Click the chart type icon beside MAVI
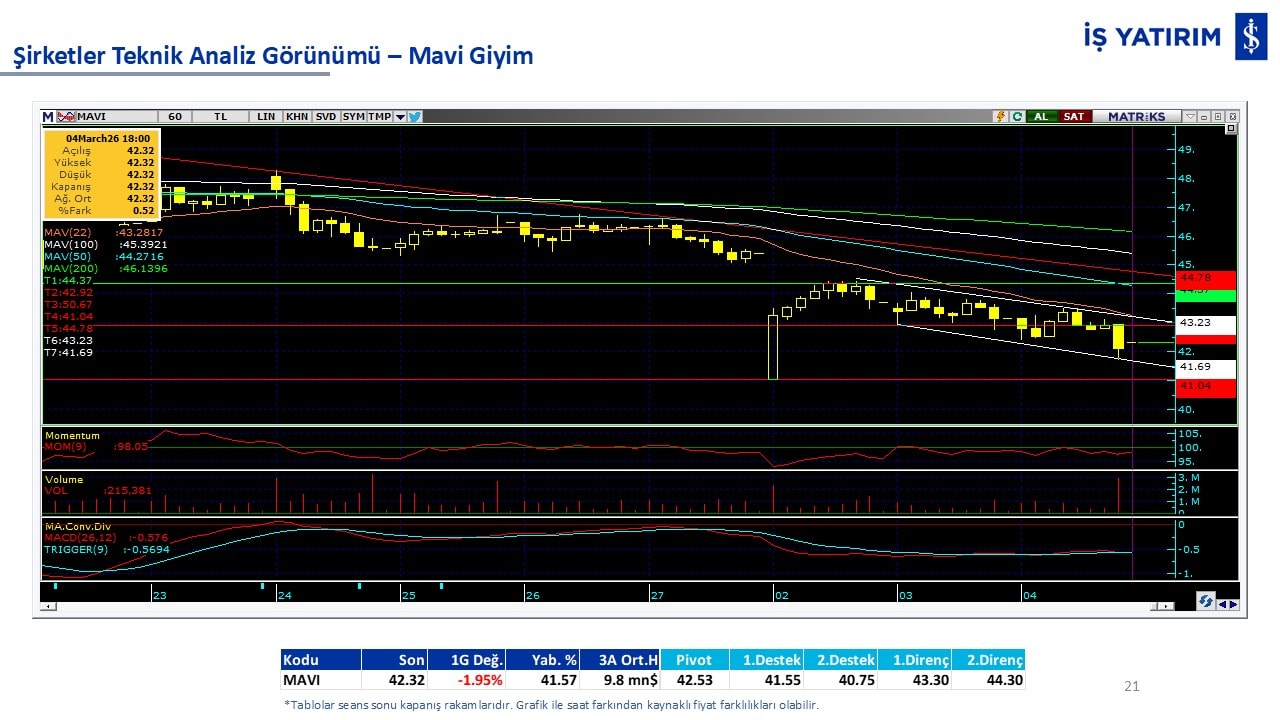Image resolution: width=1280 pixels, height=720 pixels. pos(66,116)
